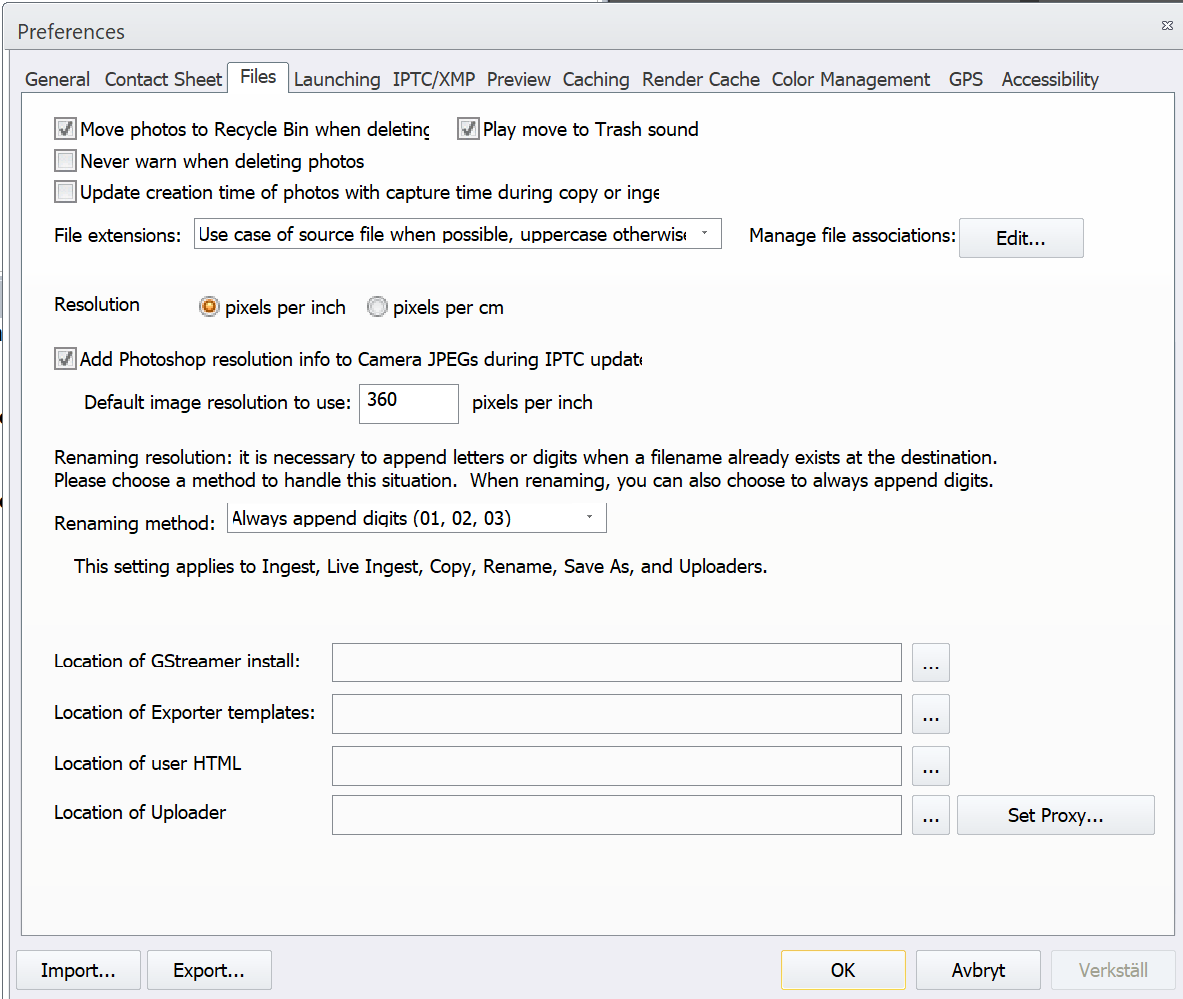This screenshot has height=999, width=1183.
Task: Click Edit button for file associations
Action: point(1020,239)
